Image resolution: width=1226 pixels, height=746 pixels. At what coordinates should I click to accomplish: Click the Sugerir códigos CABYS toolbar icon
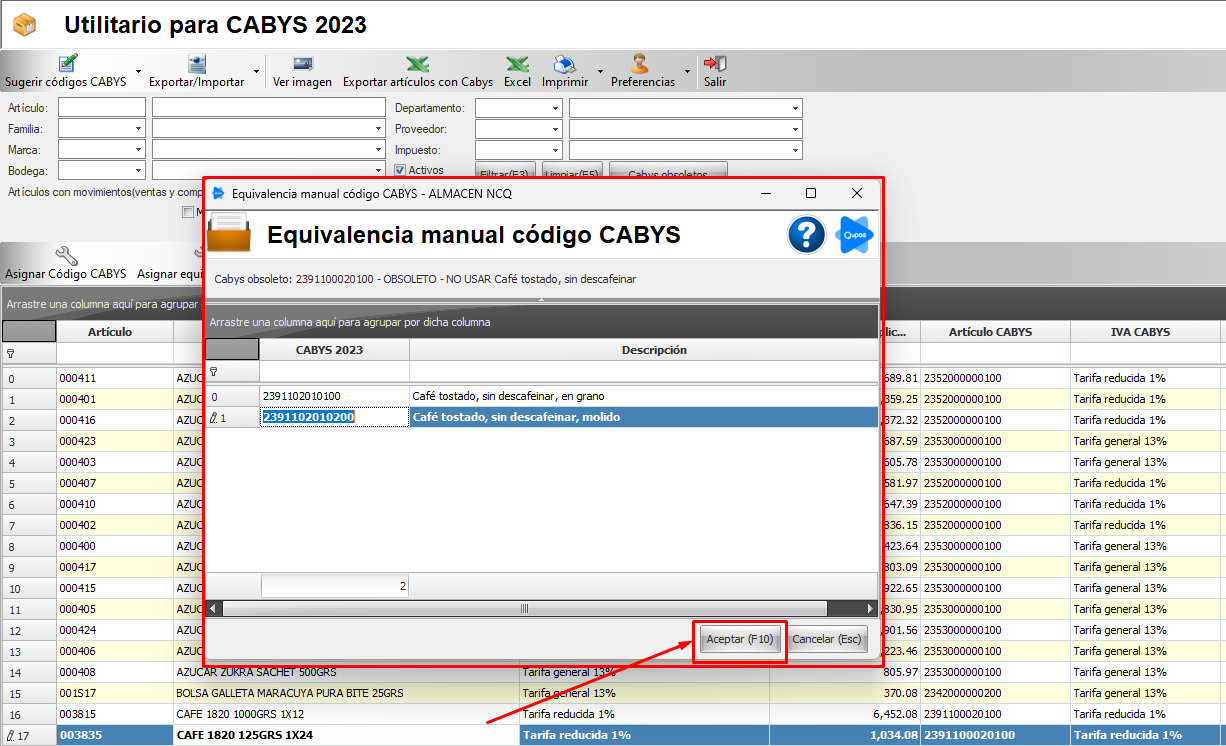(x=66, y=65)
